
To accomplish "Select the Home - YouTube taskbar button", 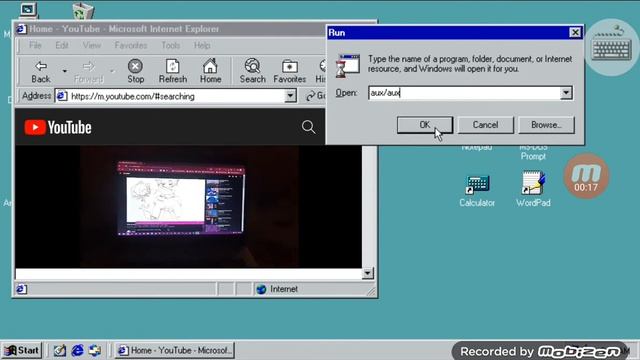I will coord(174,350).
